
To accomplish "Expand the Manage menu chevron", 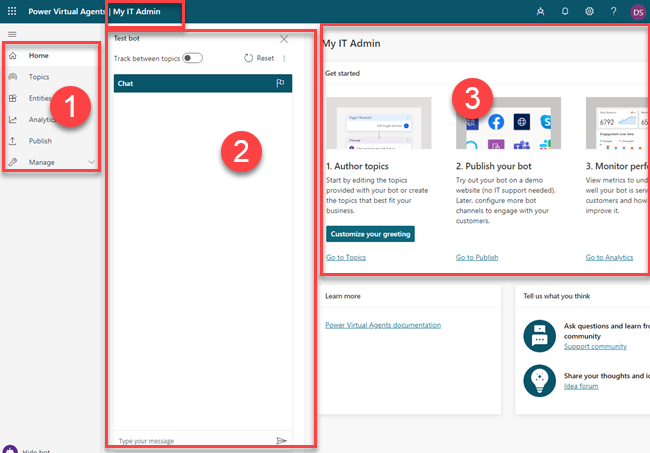I will pos(91,162).
